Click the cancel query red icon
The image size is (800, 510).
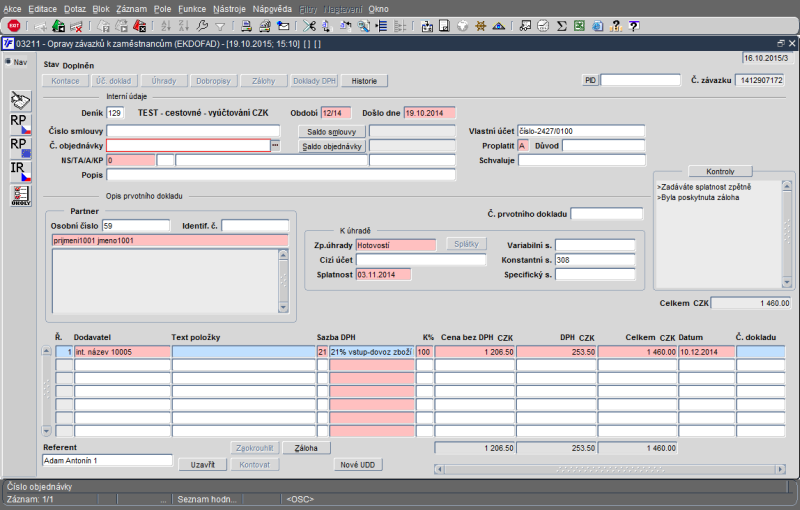tap(139, 26)
